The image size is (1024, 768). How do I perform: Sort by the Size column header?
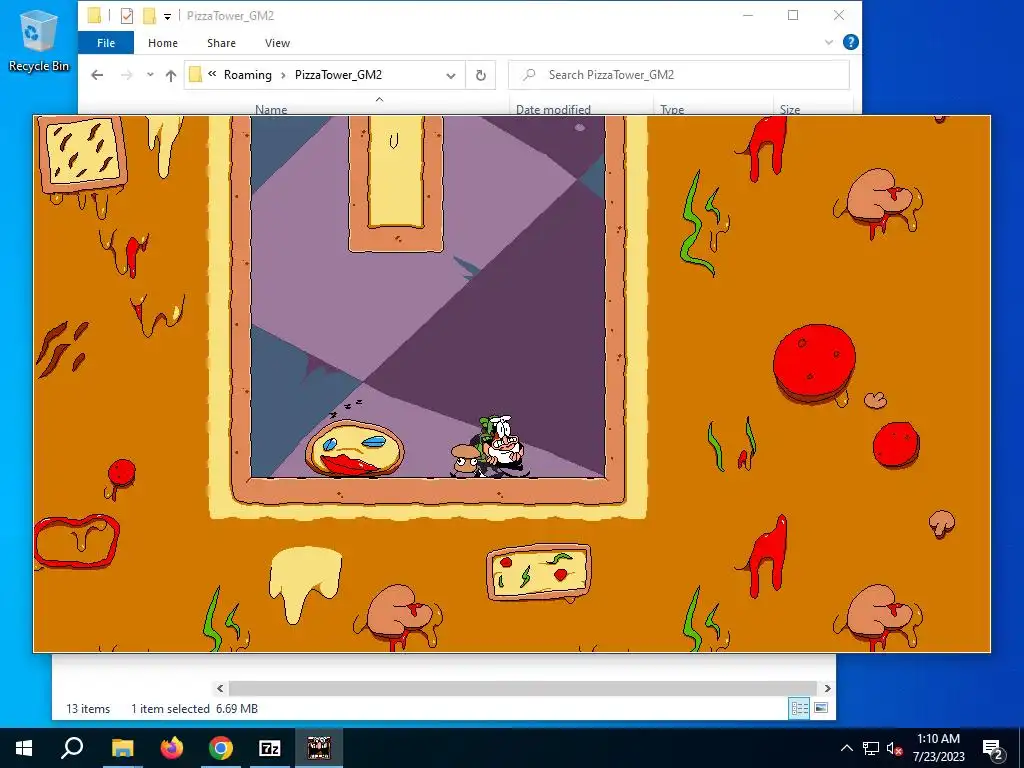[790, 110]
